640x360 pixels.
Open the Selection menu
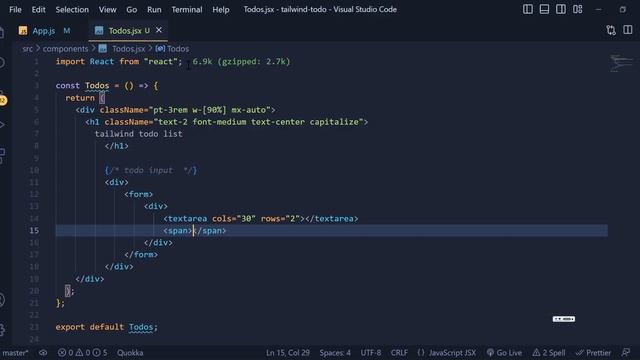(72, 9)
